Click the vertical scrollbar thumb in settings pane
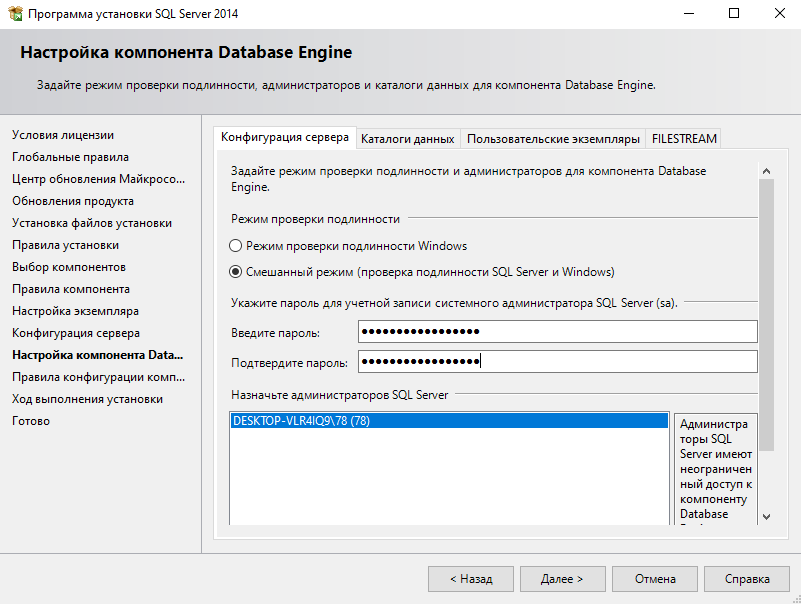The height and width of the screenshot is (604, 801). (x=766, y=315)
